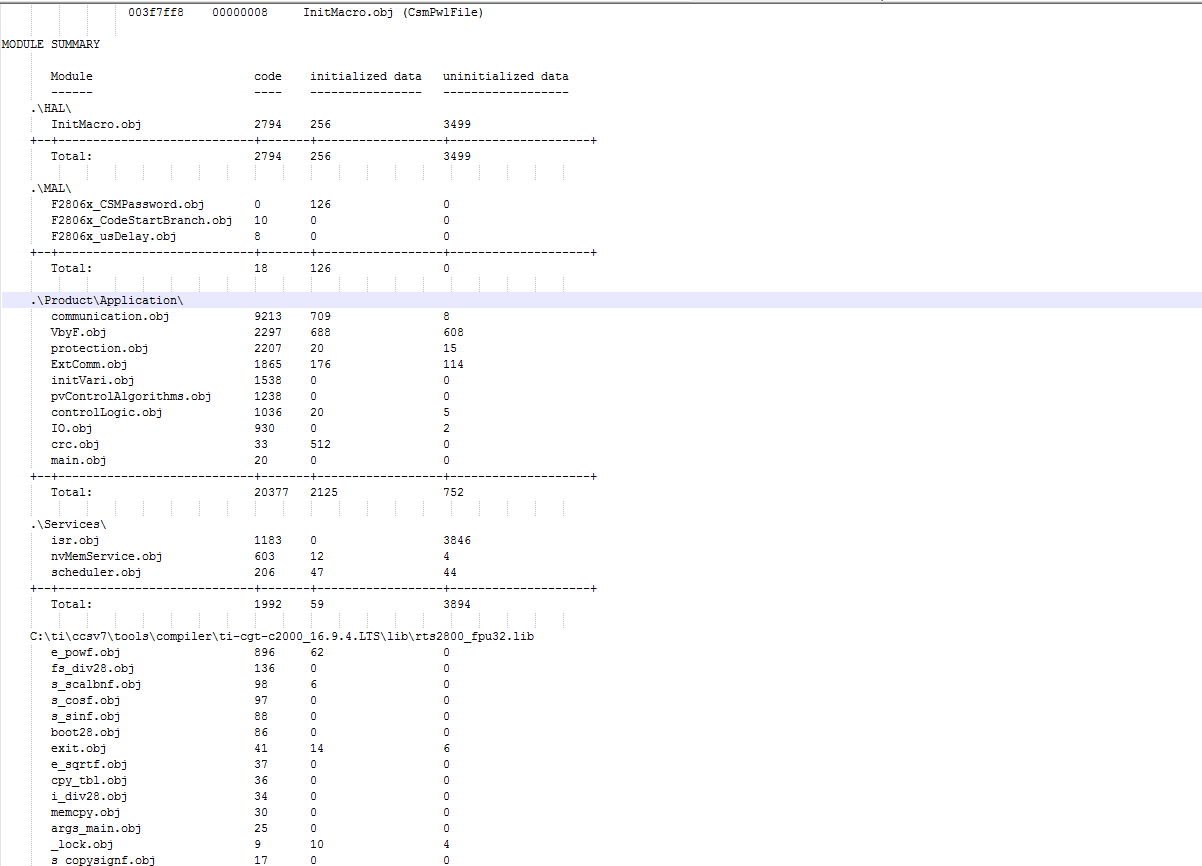Screen dimensions: 1202x866
Task: Click the MODULE SUMMARY heading line
Action: tap(50, 44)
